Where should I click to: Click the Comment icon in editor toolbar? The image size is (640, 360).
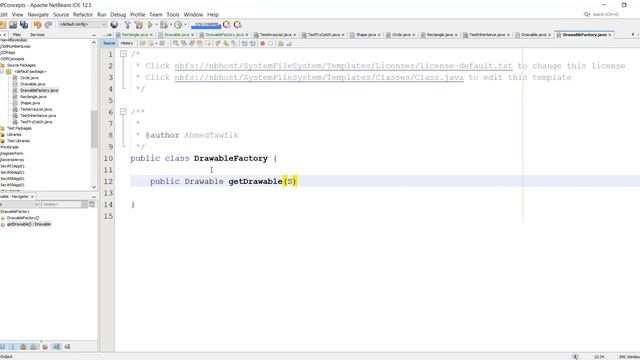(x=281, y=43)
